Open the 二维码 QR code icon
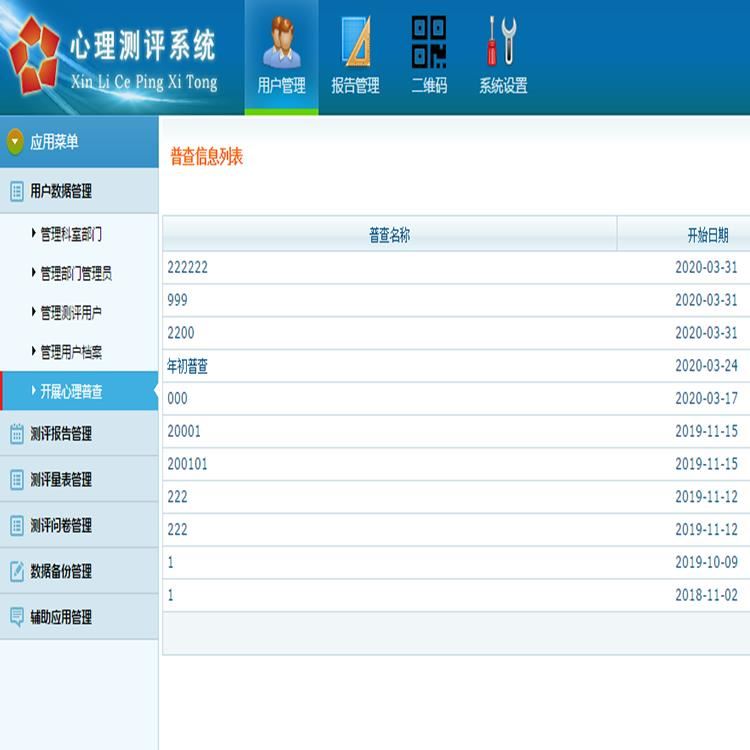 (x=429, y=42)
